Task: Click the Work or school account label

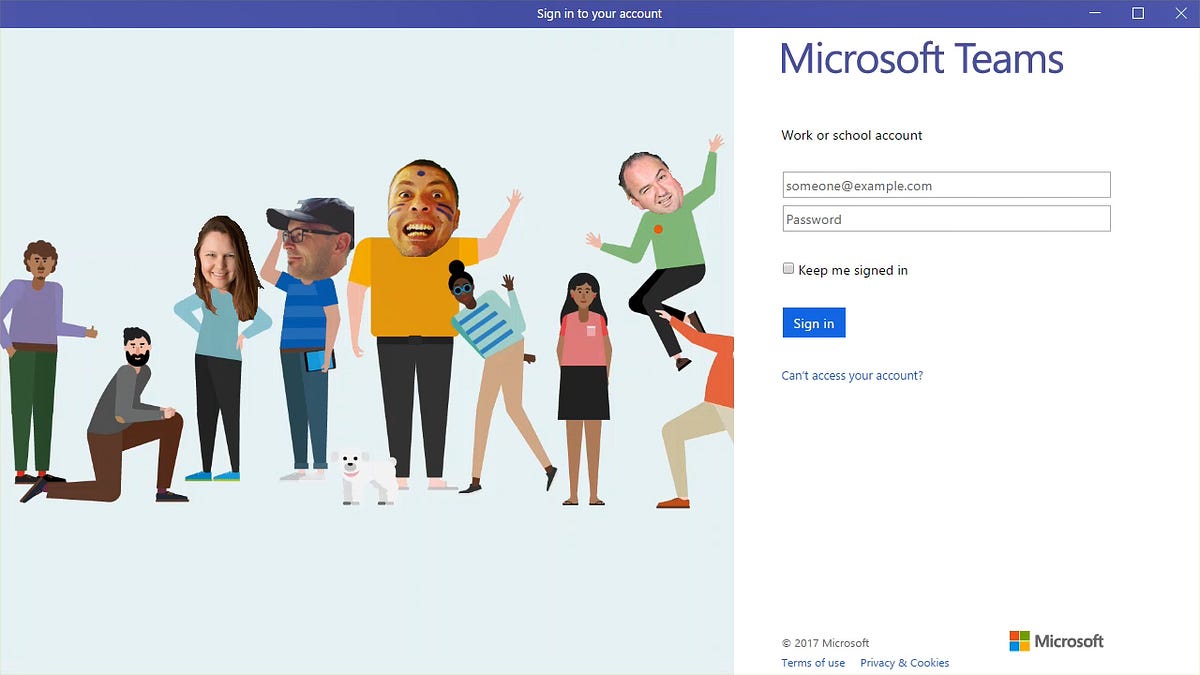Action: click(852, 135)
